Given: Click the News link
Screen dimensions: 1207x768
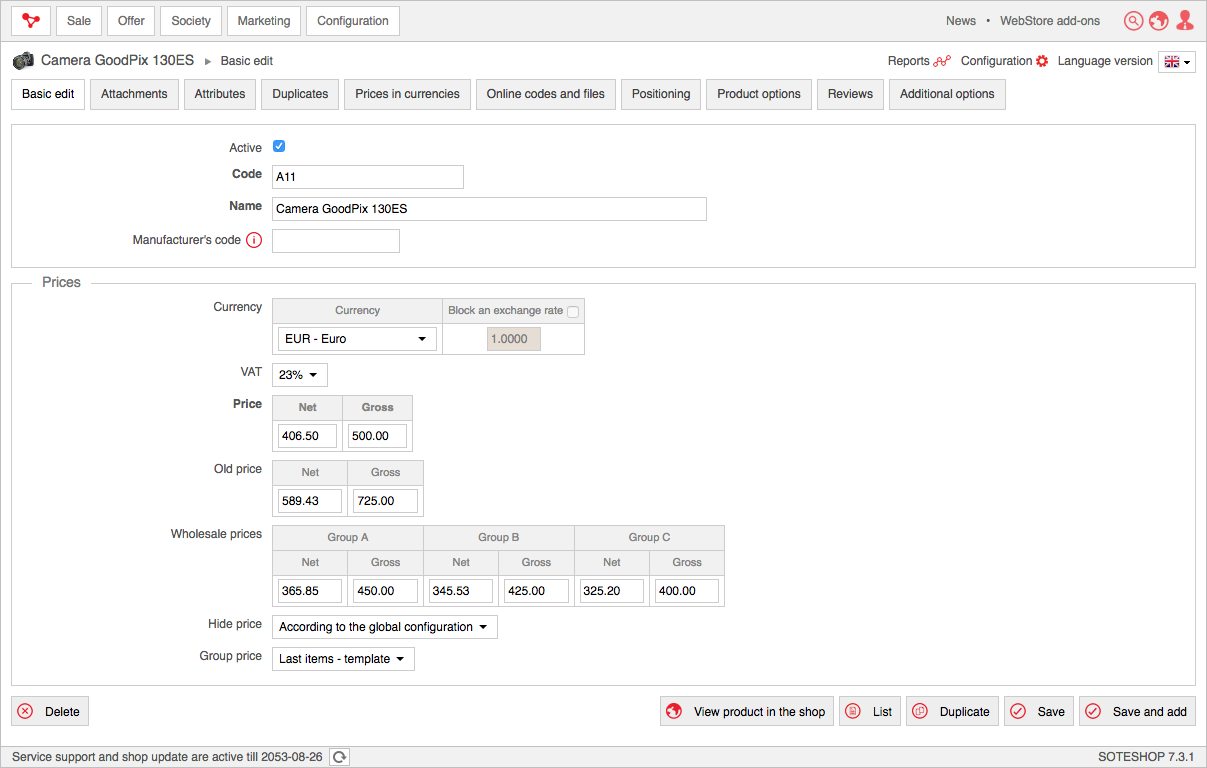Looking at the screenshot, I should (961, 21).
